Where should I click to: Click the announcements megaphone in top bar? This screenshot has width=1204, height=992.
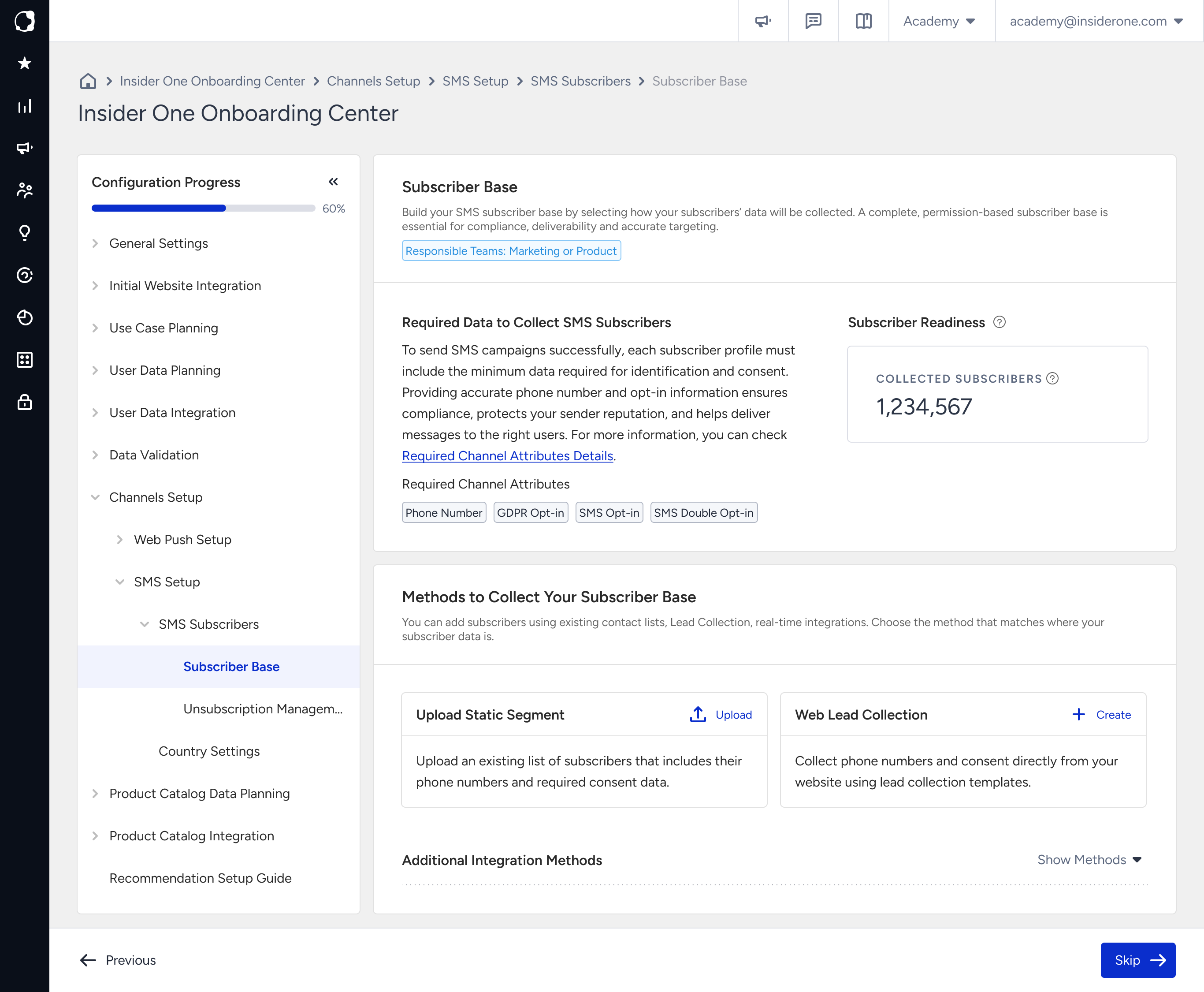pos(763,21)
